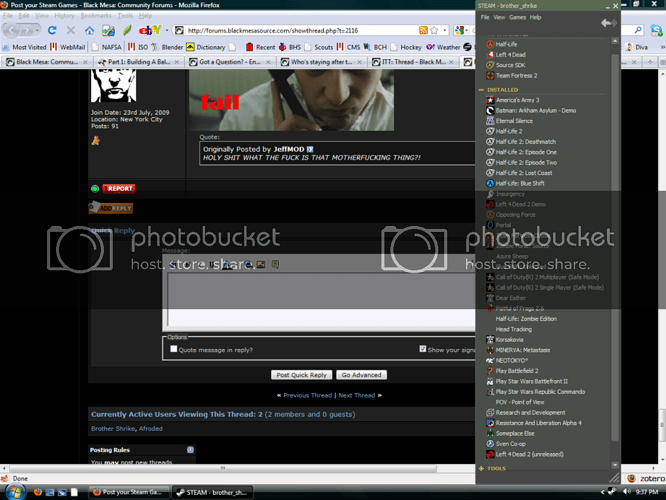
Task: Go to Firefox home page icon
Action: (89, 30)
